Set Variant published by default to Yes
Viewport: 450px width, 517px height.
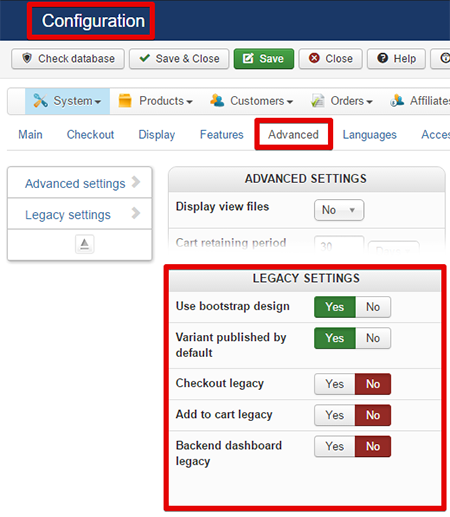[335, 338]
